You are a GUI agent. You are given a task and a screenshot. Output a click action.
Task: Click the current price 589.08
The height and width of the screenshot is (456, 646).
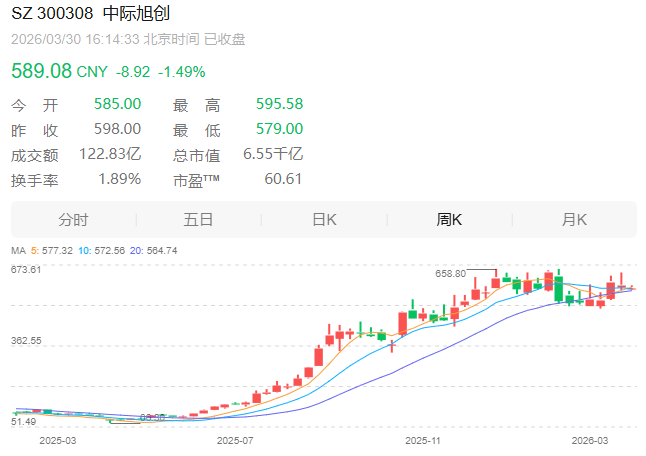click(42, 71)
